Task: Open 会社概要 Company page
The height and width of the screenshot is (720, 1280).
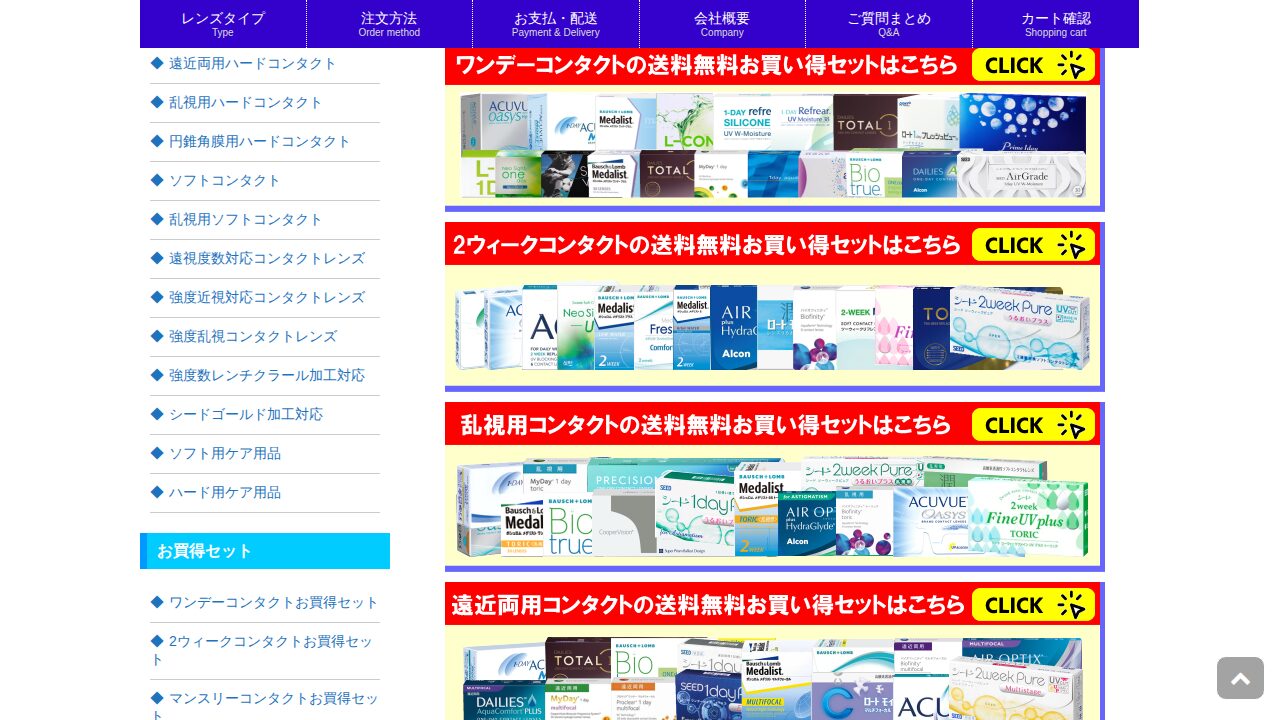Action: point(722,24)
